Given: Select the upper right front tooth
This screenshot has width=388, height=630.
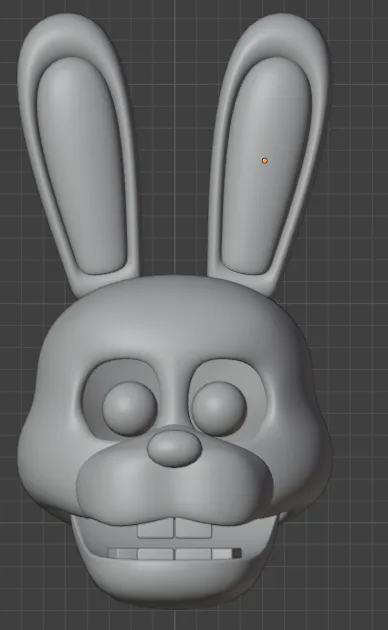Looking at the screenshot, I should (x=194, y=528).
